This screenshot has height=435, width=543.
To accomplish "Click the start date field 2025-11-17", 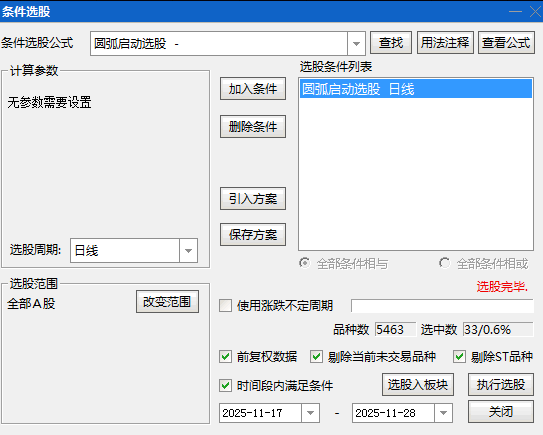I will pos(260,413).
